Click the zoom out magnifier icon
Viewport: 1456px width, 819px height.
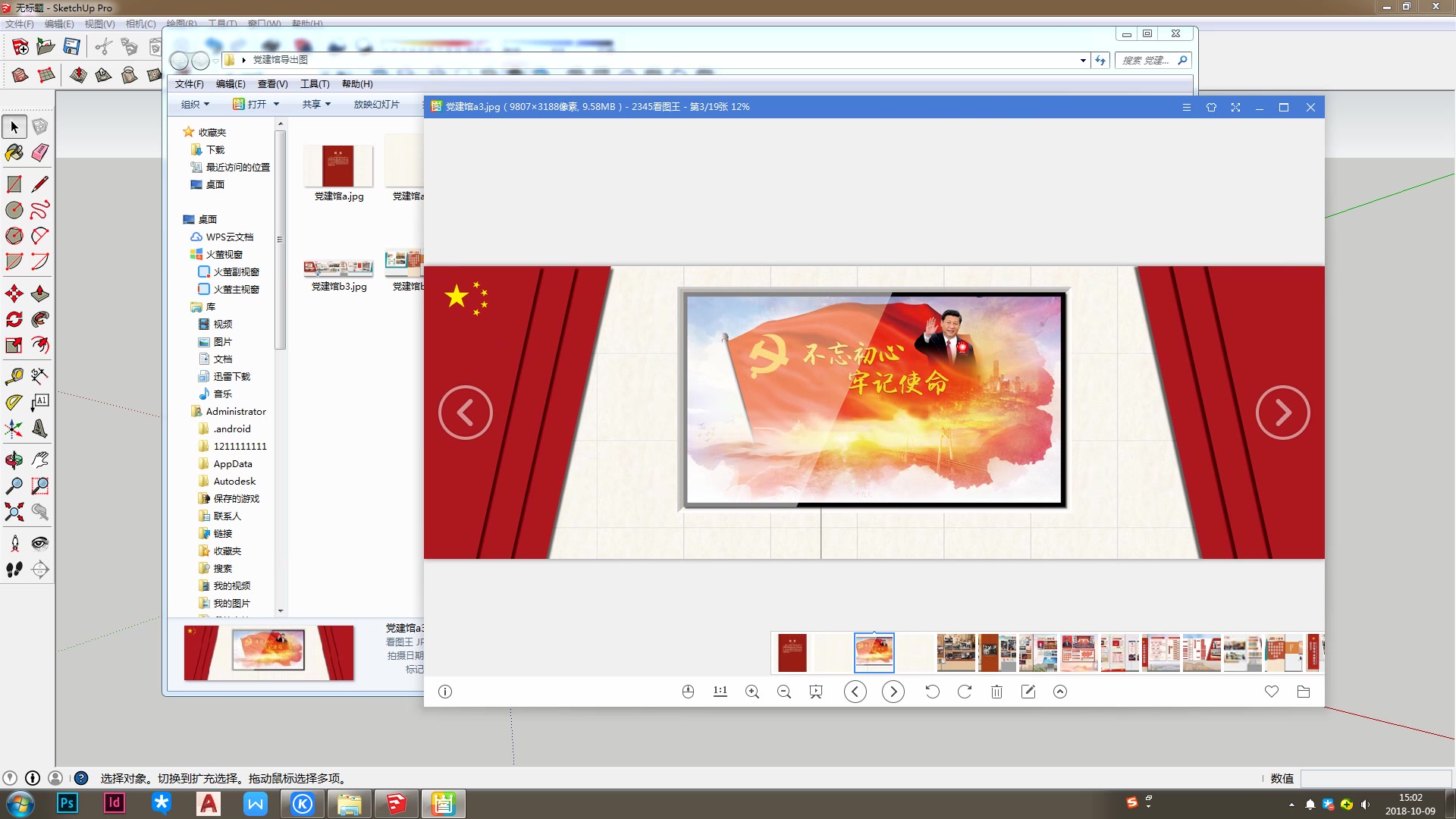[x=784, y=692]
